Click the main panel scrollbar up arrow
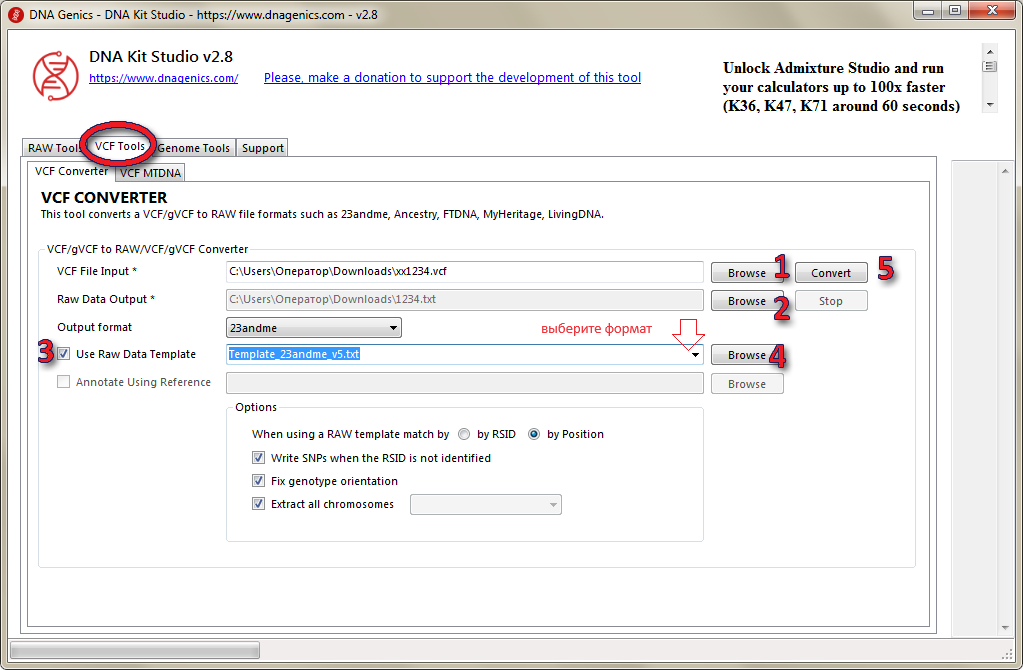 click(x=1005, y=170)
